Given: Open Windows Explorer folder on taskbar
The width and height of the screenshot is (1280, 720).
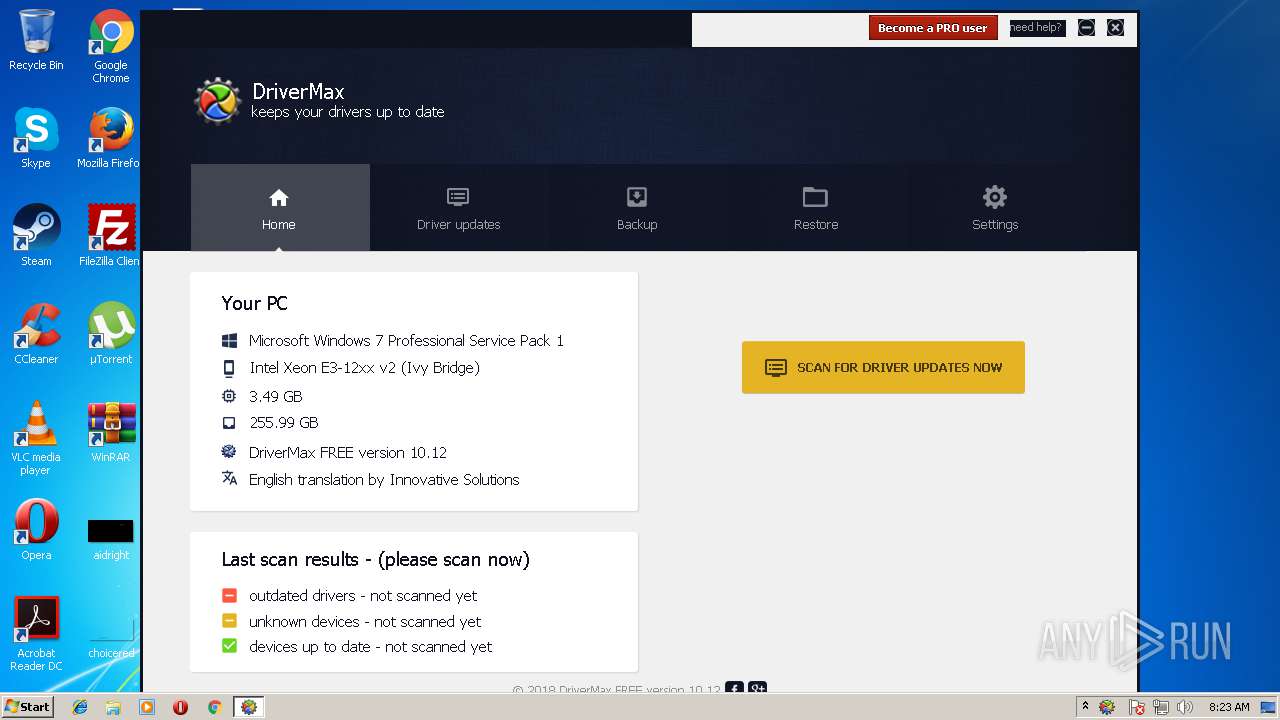Looking at the screenshot, I should click(x=113, y=707).
